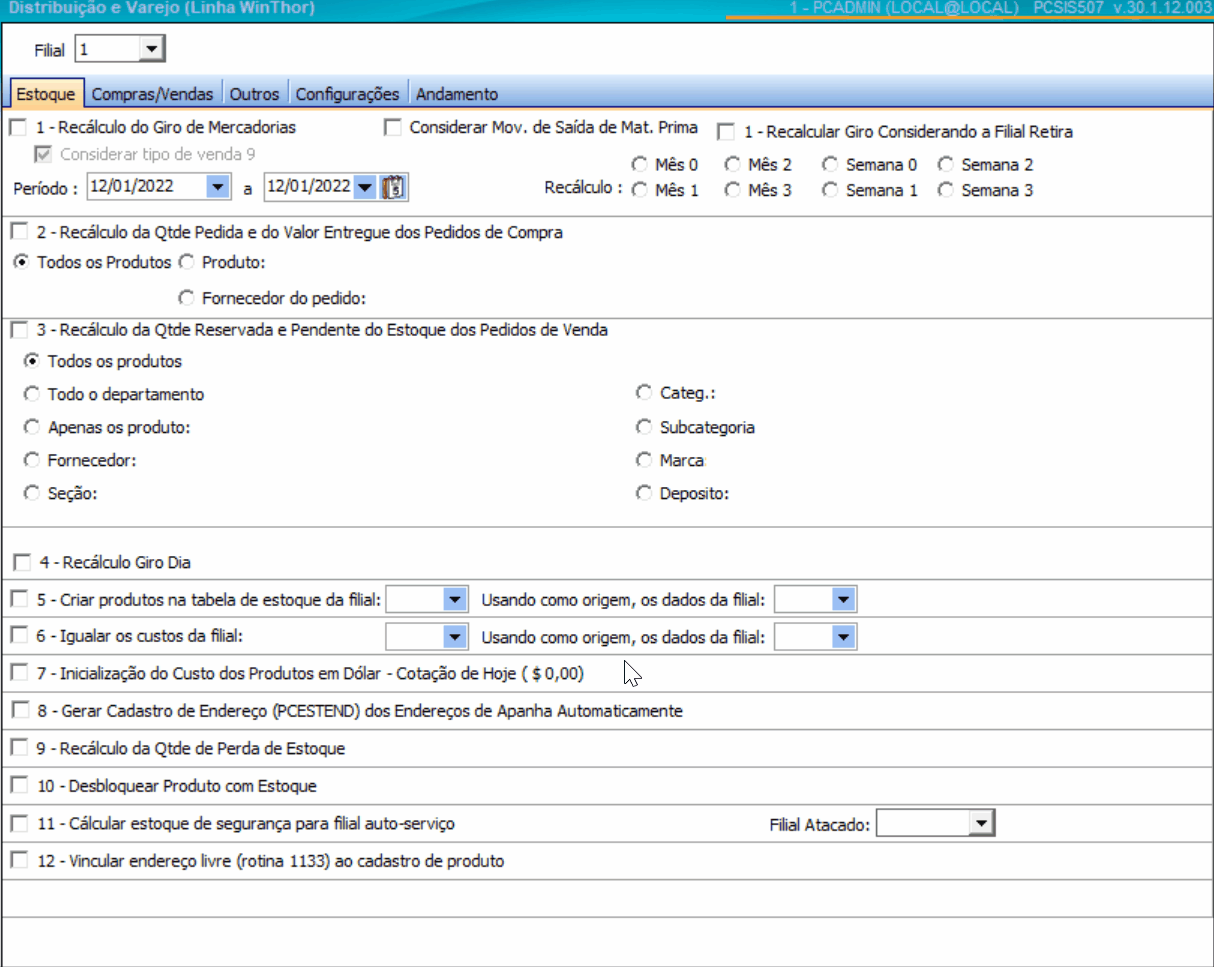Click the title text Distribuição e Varejo (Linha WinThor)
The image size is (1214, 967).
pos(160,9)
